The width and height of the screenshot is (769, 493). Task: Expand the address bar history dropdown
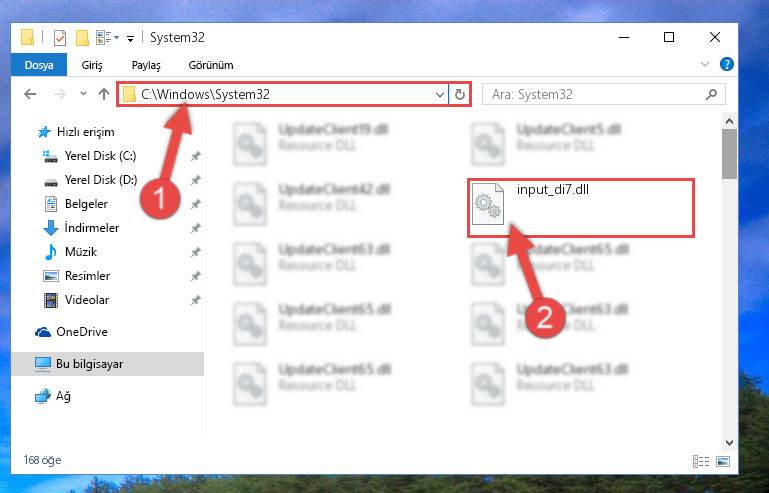coord(440,94)
